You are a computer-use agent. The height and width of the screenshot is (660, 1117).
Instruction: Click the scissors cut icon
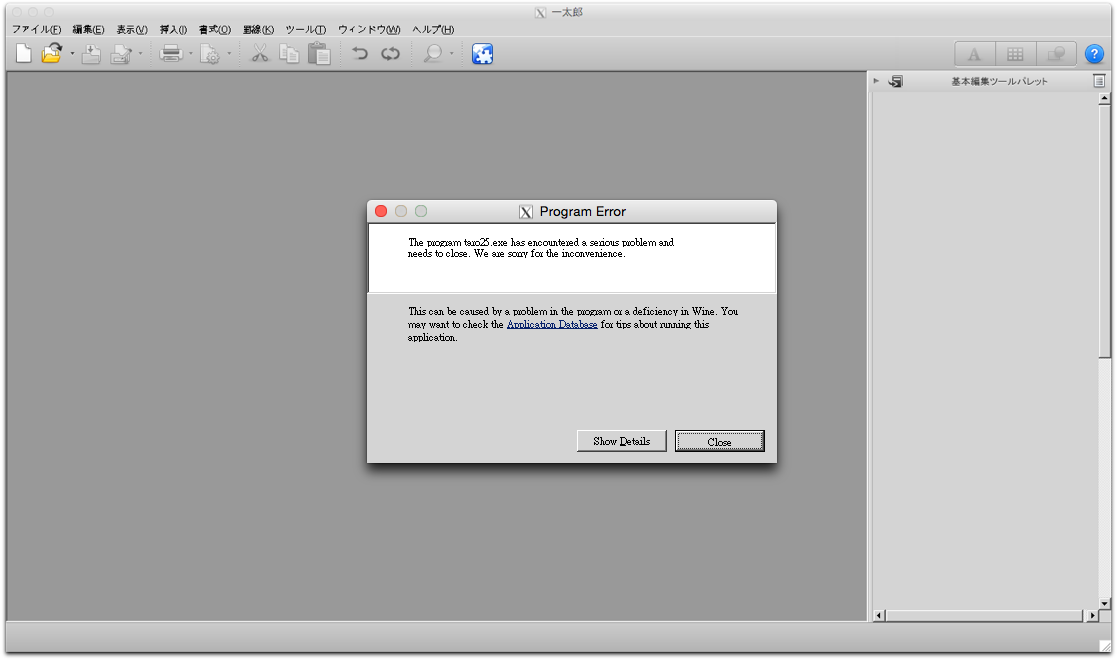260,53
